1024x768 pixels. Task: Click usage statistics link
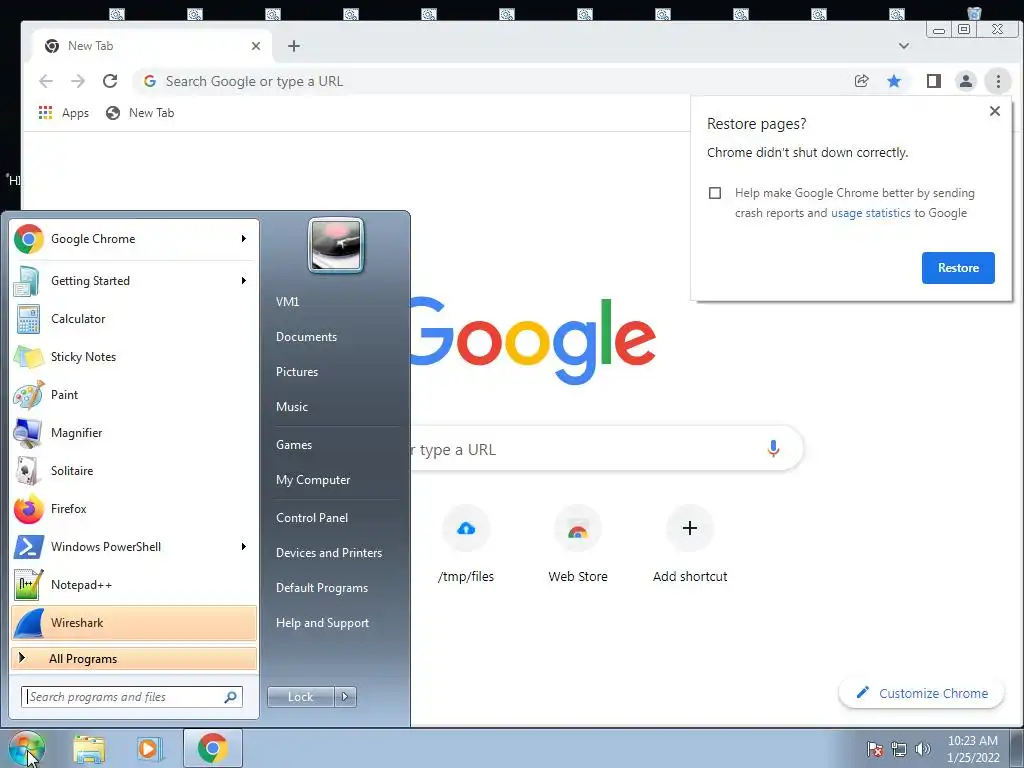(871, 213)
